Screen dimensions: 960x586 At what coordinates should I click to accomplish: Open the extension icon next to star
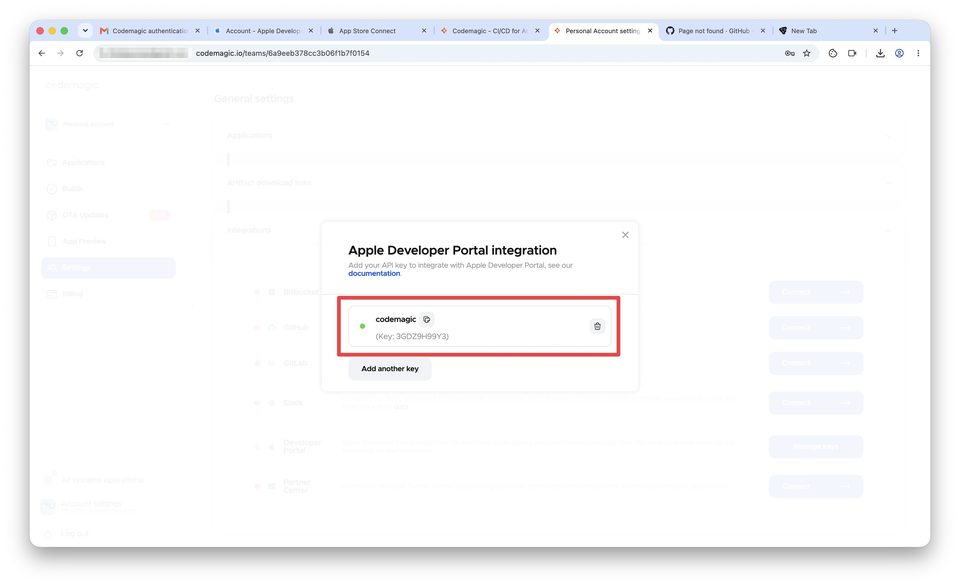pos(833,53)
